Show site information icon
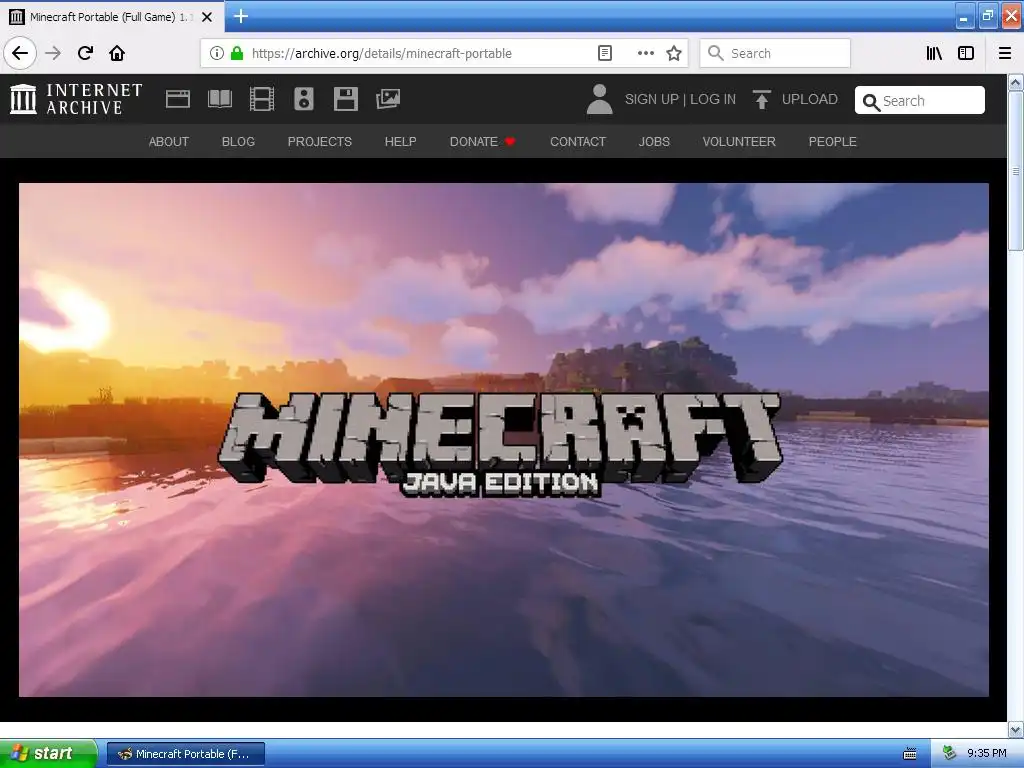 point(217,53)
